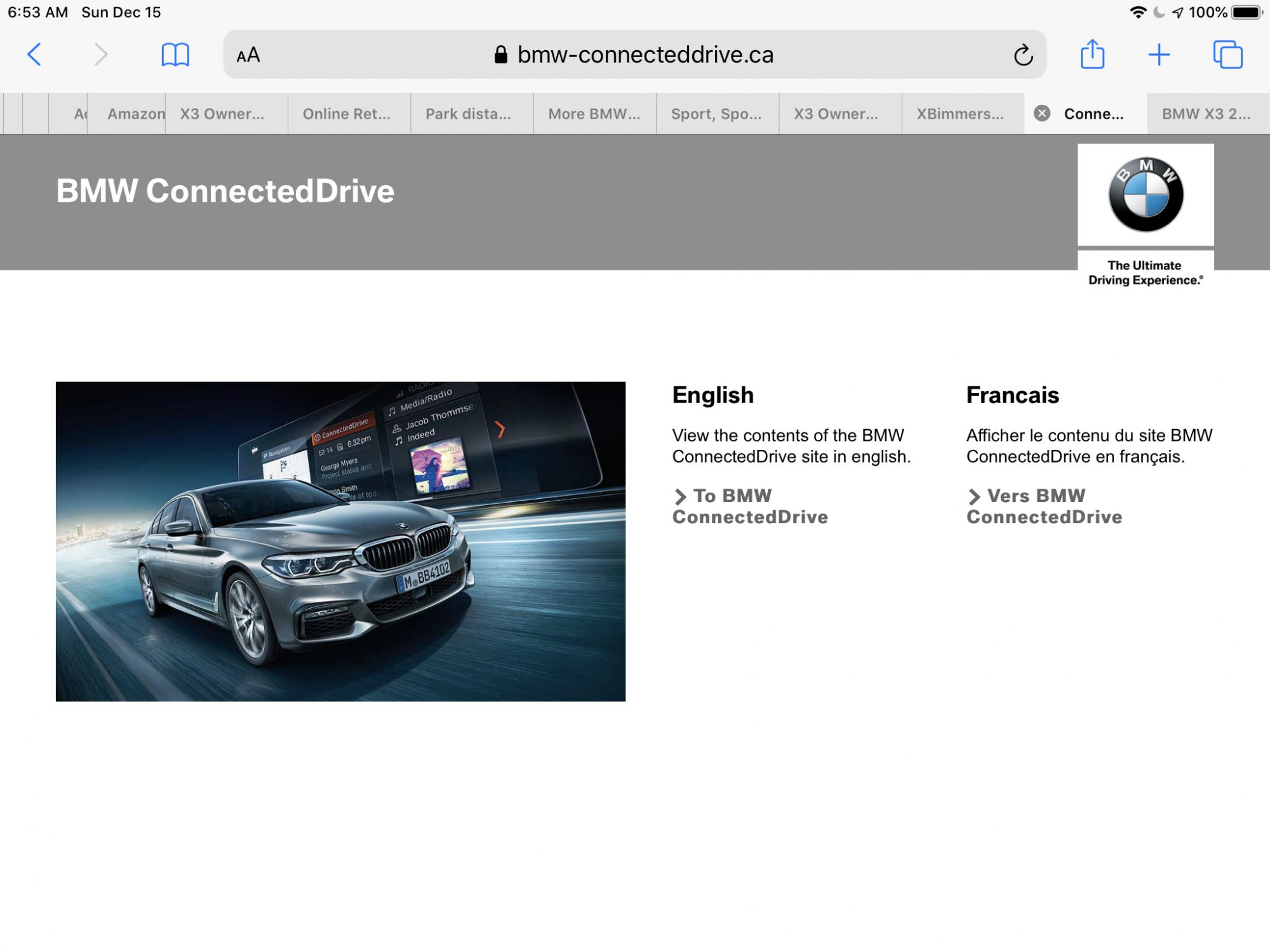Add a new tab with plus icon
This screenshot has width=1270, height=952.
[1159, 55]
